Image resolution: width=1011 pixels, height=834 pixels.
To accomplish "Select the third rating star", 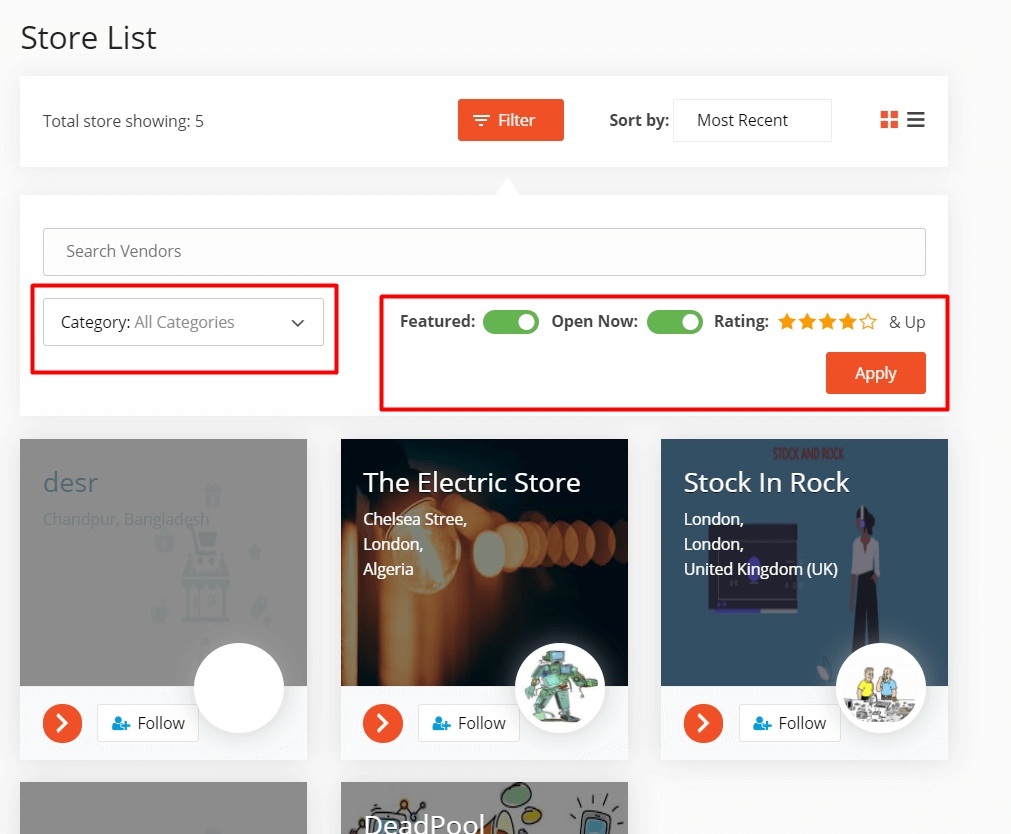I will 828,321.
